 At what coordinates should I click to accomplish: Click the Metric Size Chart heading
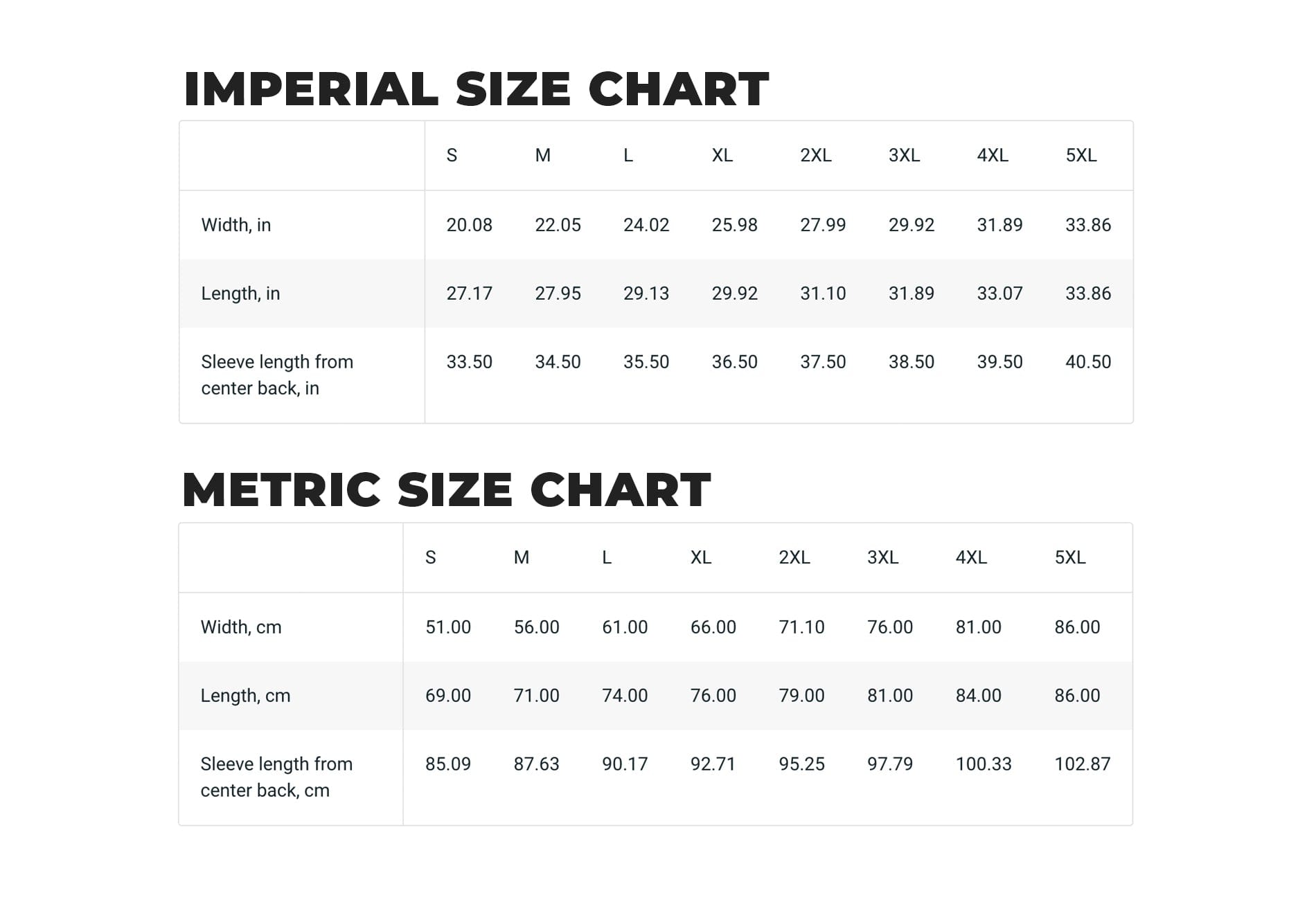[446, 490]
